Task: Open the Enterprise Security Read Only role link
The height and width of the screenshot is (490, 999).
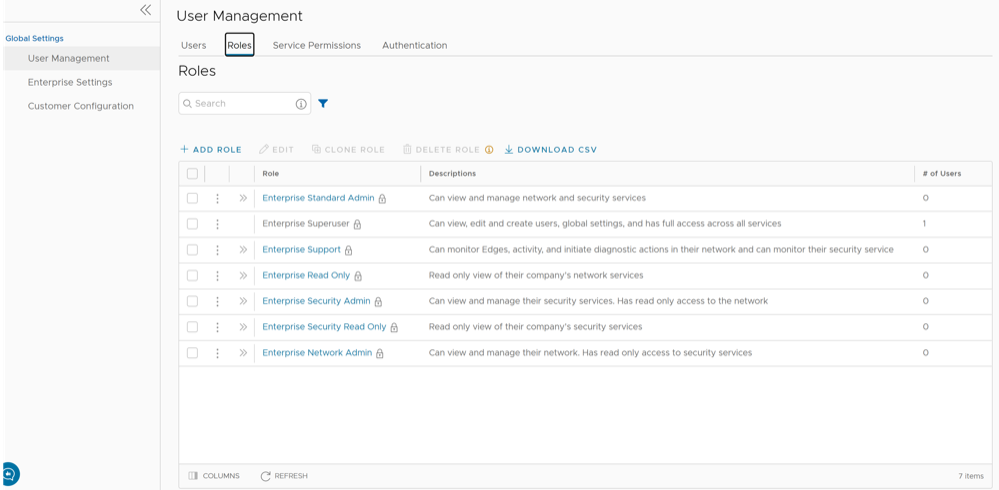Action: click(324, 327)
